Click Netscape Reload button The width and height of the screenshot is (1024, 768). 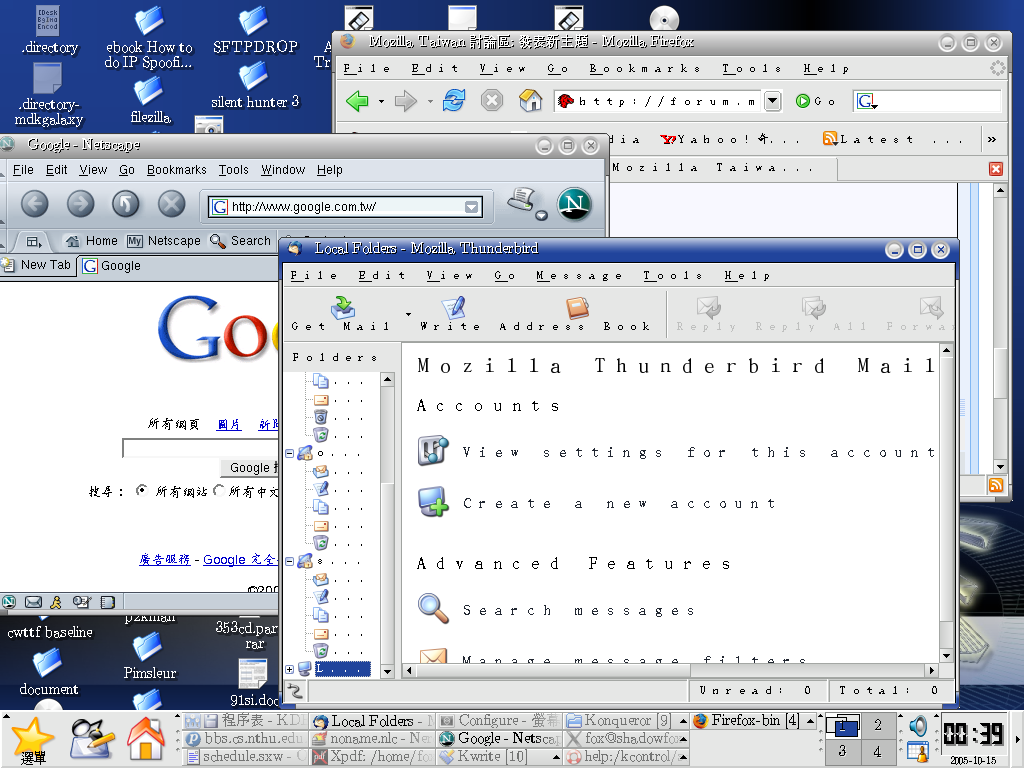click(x=125, y=205)
